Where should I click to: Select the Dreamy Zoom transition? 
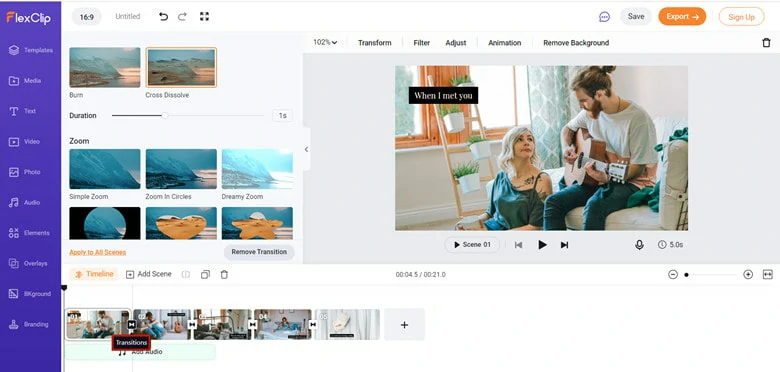257,169
